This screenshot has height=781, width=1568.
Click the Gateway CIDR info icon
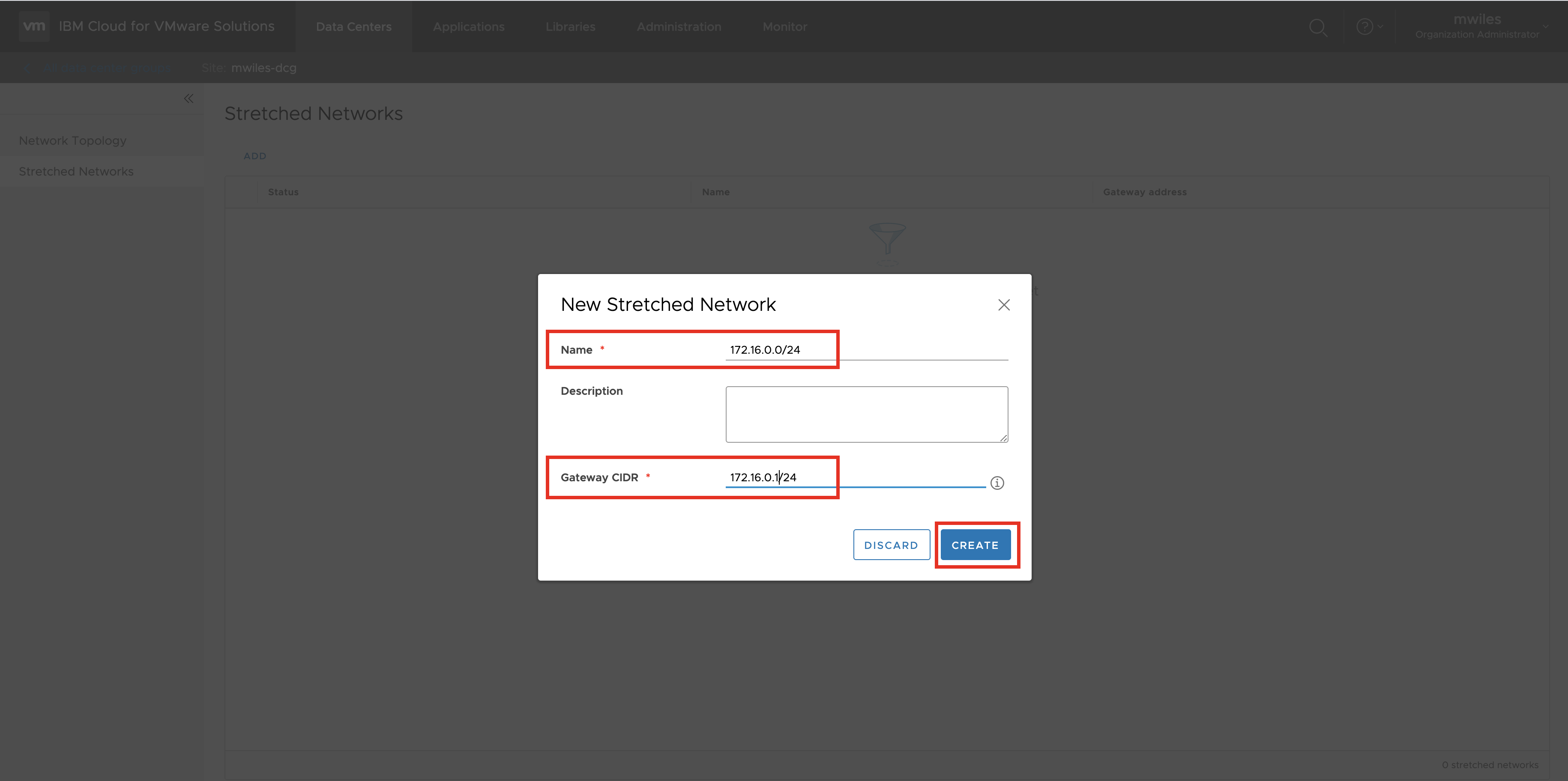[x=996, y=483]
